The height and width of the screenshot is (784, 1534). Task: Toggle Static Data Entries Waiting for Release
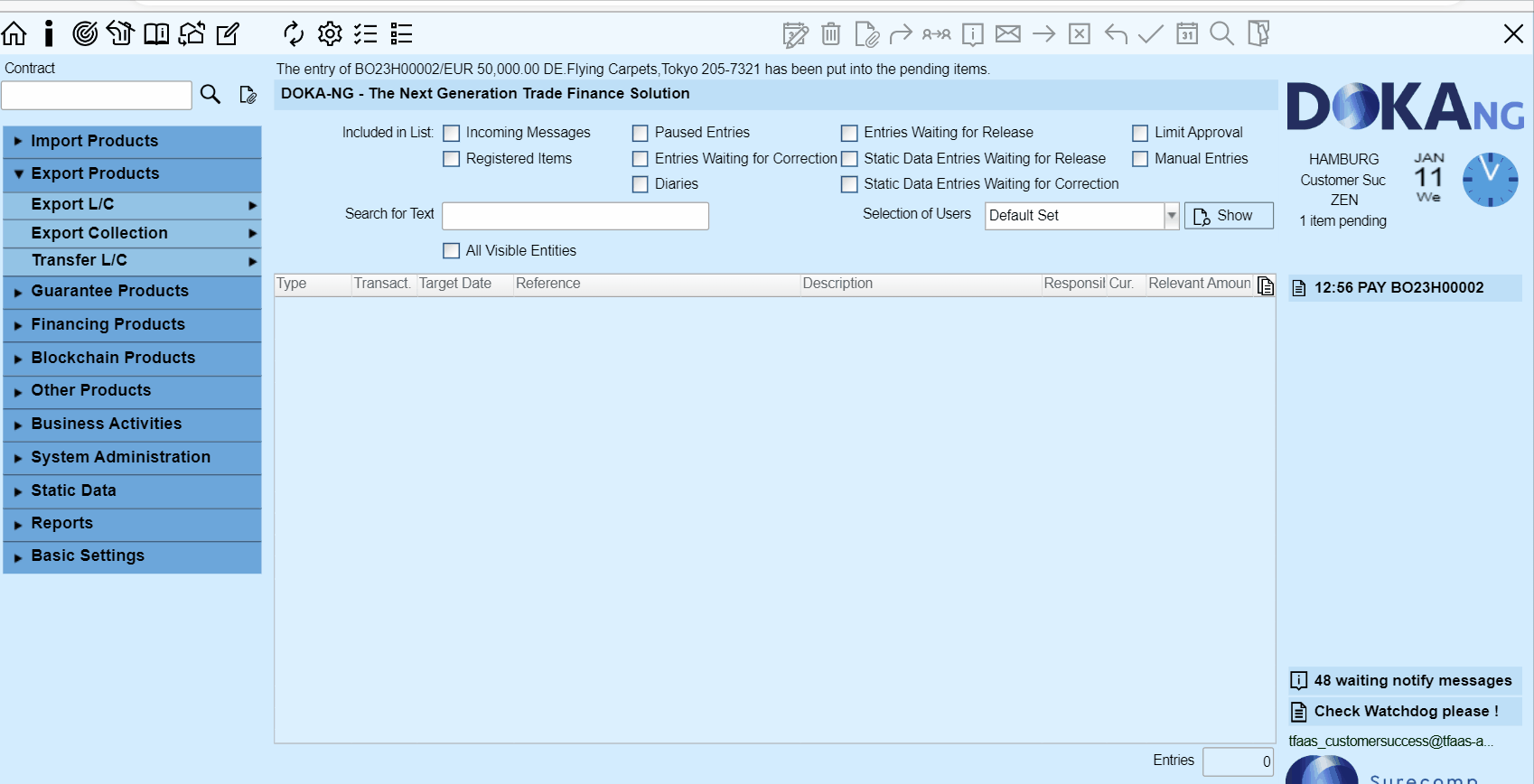tap(849, 159)
